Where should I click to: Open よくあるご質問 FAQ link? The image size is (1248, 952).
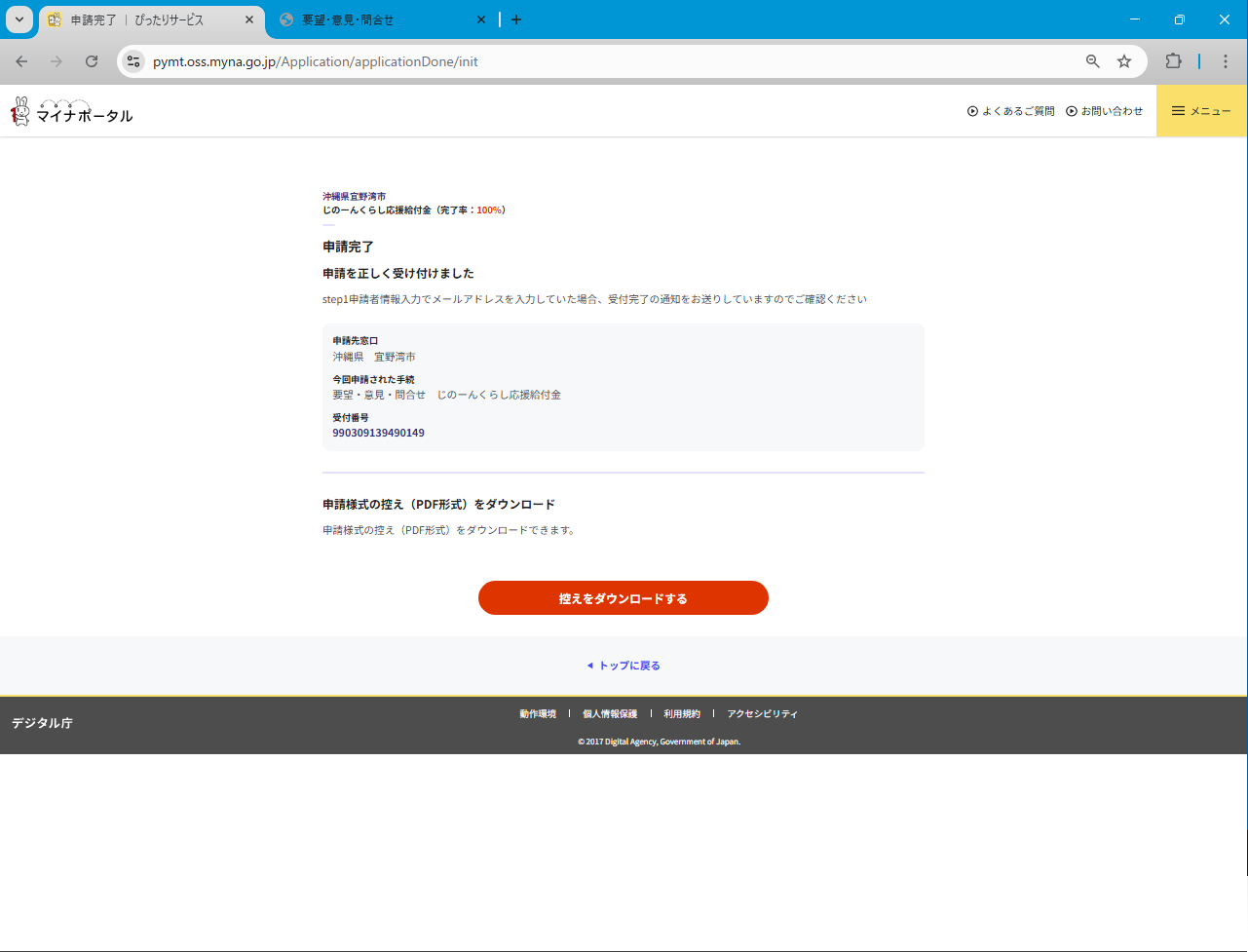click(x=1010, y=111)
